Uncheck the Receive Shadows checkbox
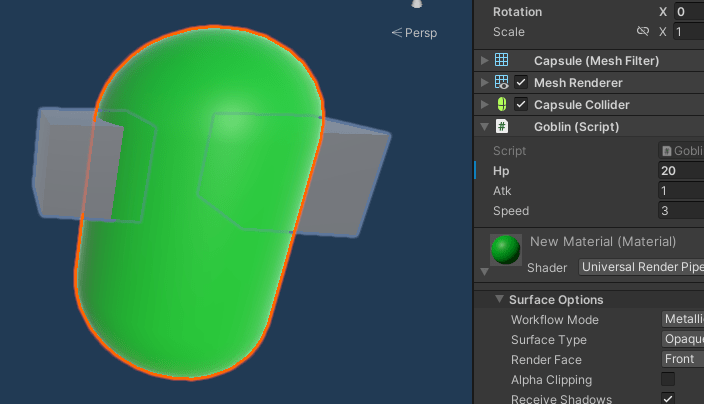704x404 pixels. pos(668,399)
